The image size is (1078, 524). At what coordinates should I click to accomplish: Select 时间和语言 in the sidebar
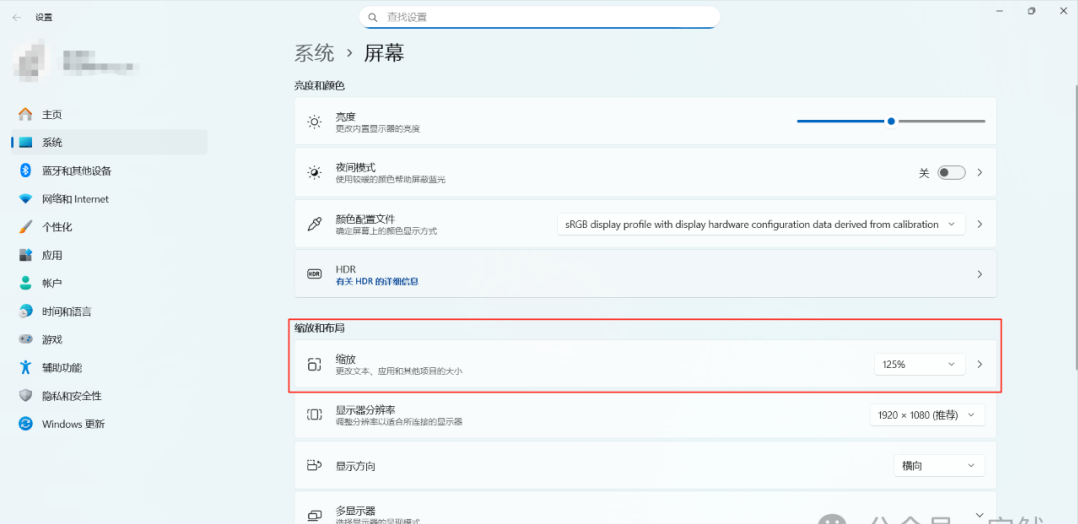pos(67,311)
